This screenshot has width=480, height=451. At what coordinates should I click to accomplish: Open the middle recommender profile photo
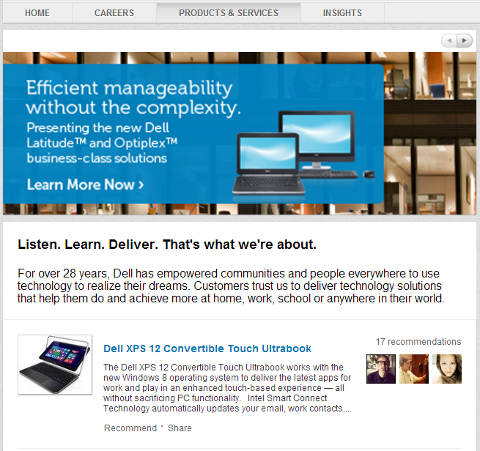[x=414, y=369]
